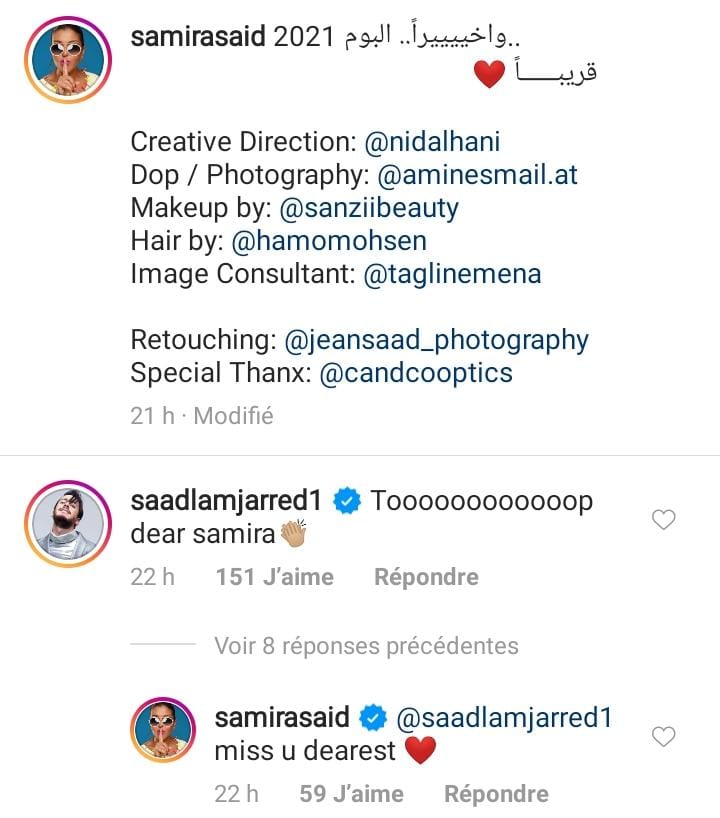Expand "Voir 8 réponses précédentes"
Viewport: 720px width, 818px height.
coord(366,646)
